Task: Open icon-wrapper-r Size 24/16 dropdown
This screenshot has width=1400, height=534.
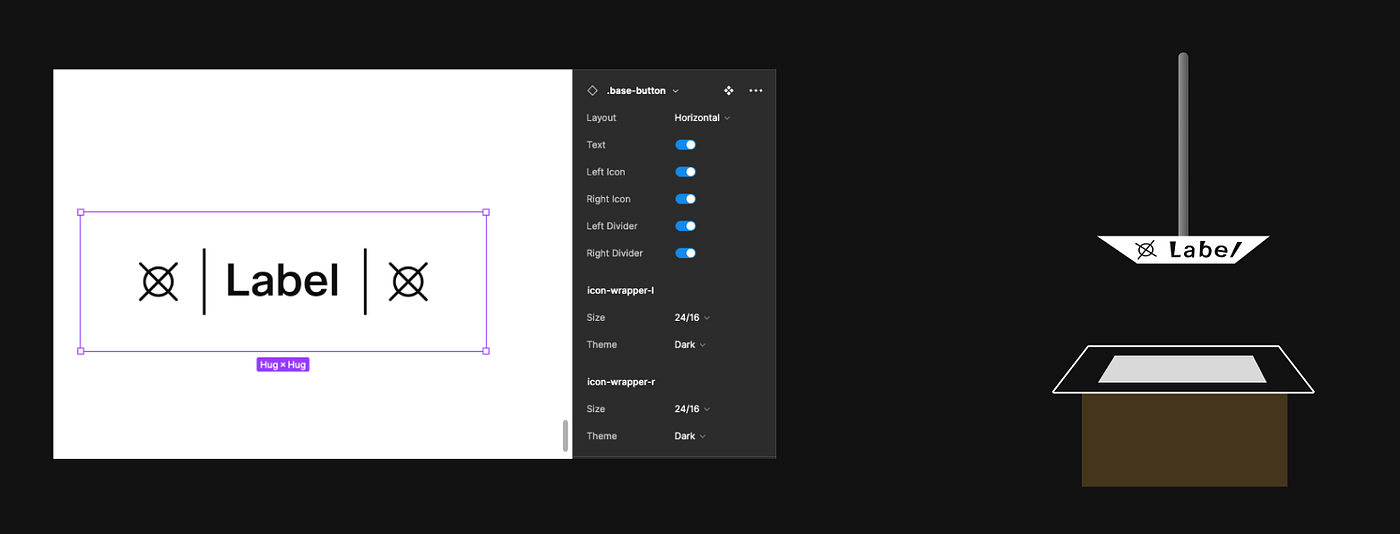Action: point(692,409)
